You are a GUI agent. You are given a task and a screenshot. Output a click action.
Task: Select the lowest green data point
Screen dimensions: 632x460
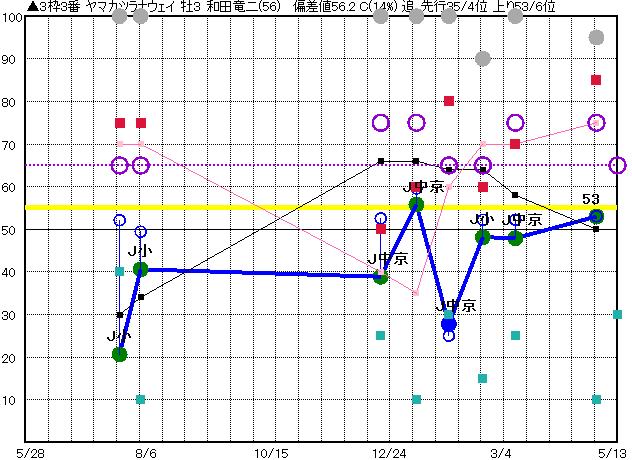tap(120, 354)
